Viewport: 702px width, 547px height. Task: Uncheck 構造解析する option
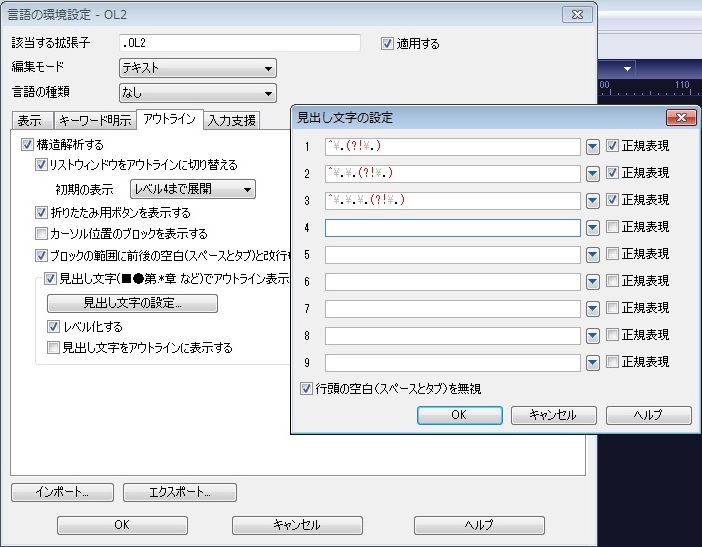[26, 145]
